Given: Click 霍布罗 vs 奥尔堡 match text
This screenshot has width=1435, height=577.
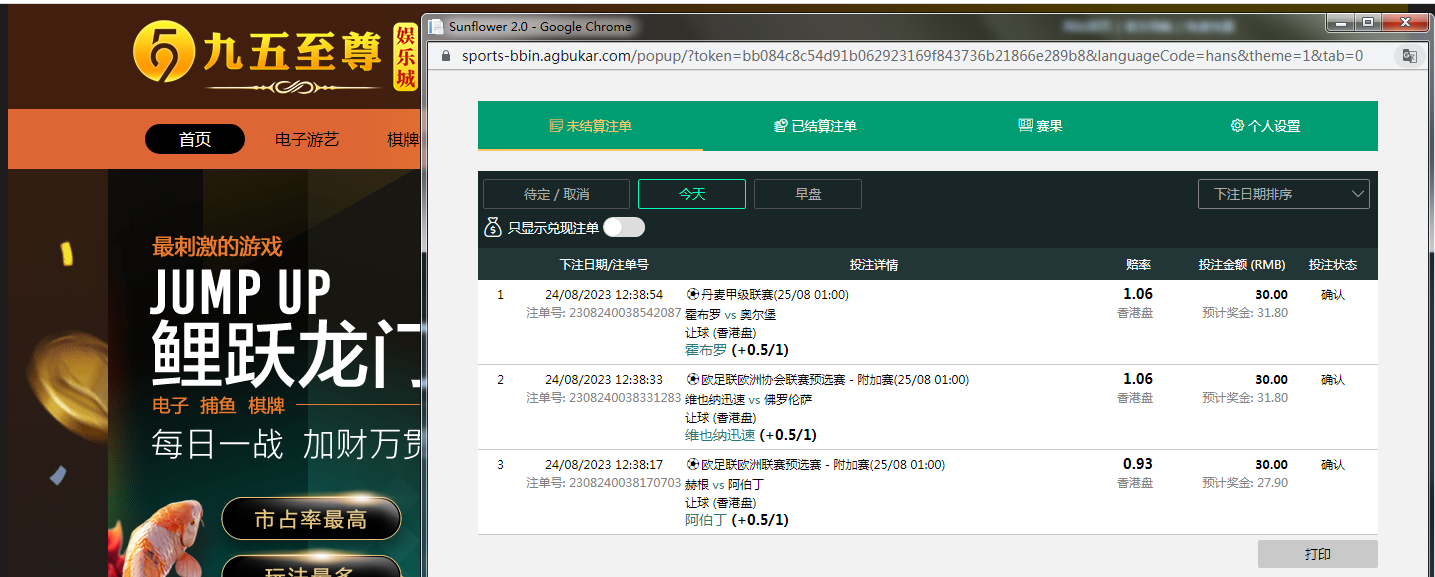Looking at the screenshot, I should [730, 314].
